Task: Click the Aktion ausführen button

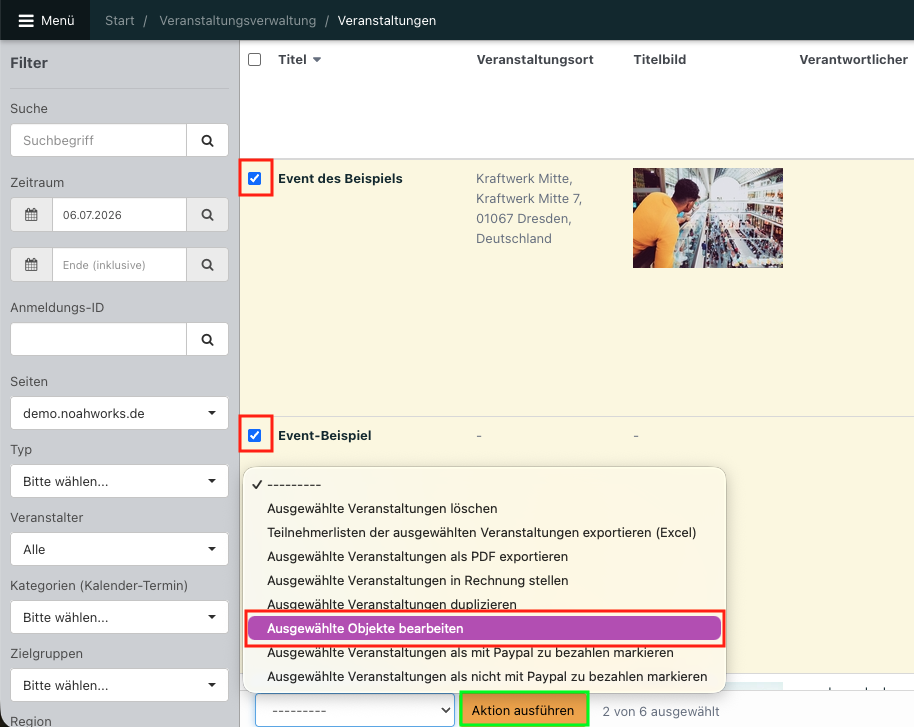Action: coord(523,711)
